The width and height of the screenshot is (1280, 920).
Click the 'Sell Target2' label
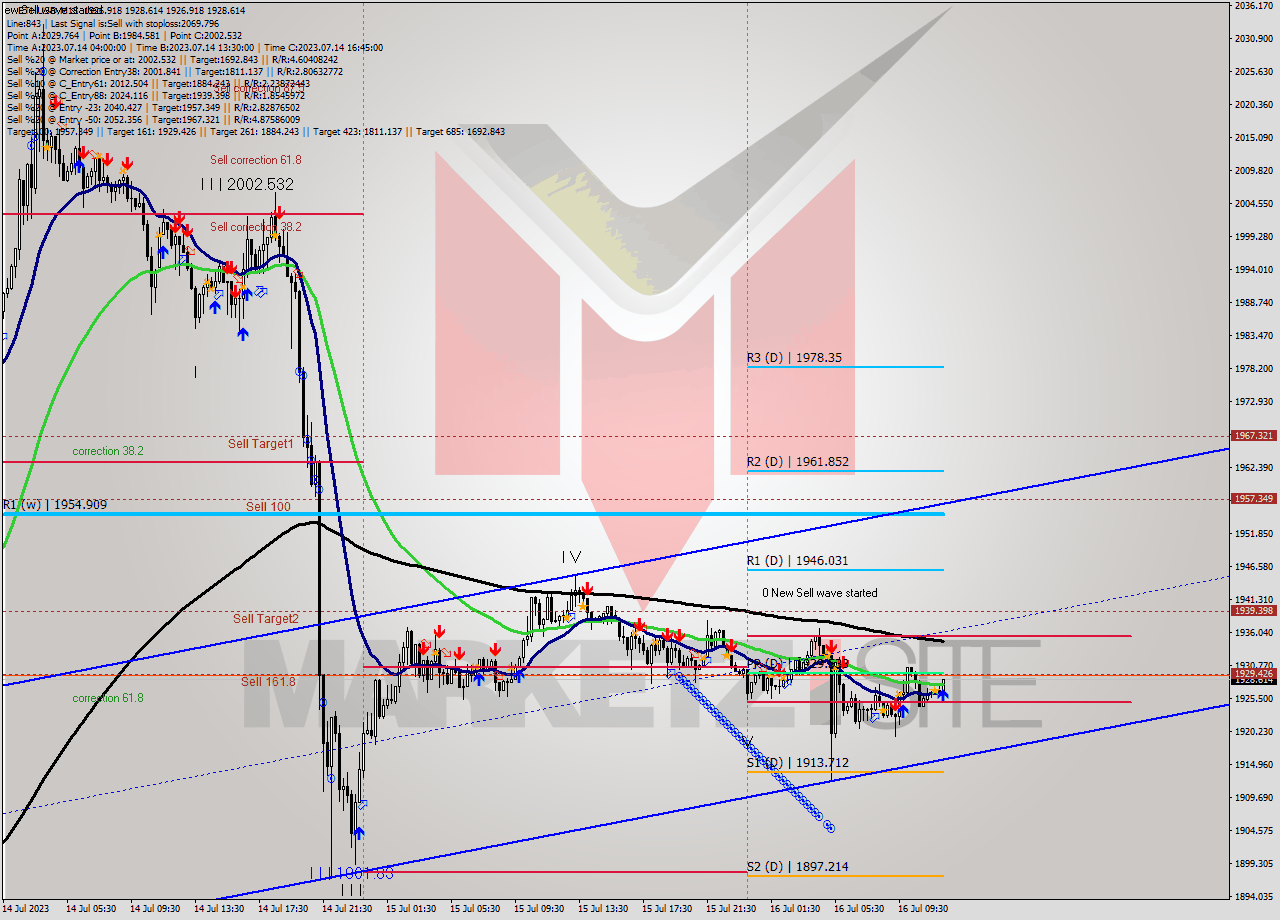pyautogui.click(x=266, y=619)
